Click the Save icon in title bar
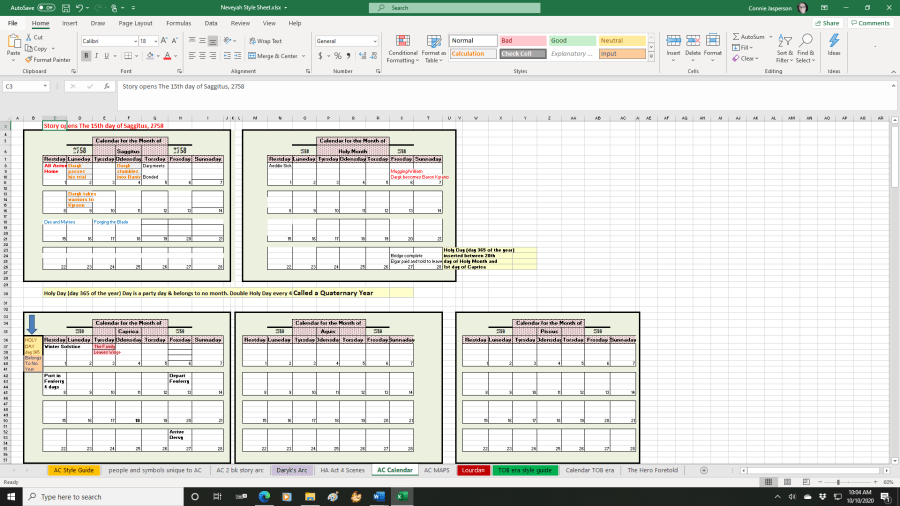The width and height of the screenshot is (900, 506). click(66, 7)
